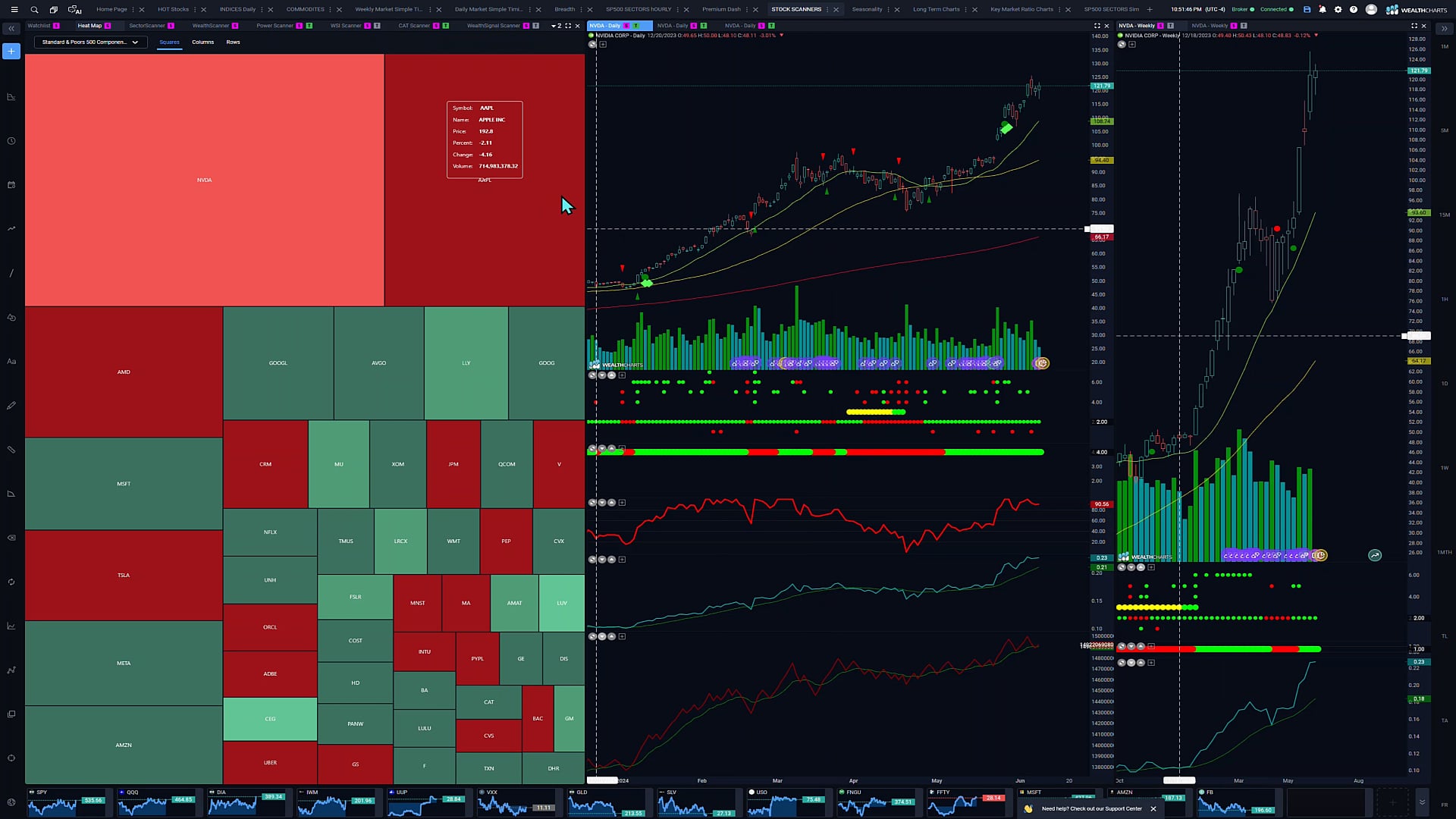1456x819 pixels.
Task: Switch to WealthScanner panel tab
Action: click(x=210, y=26)
